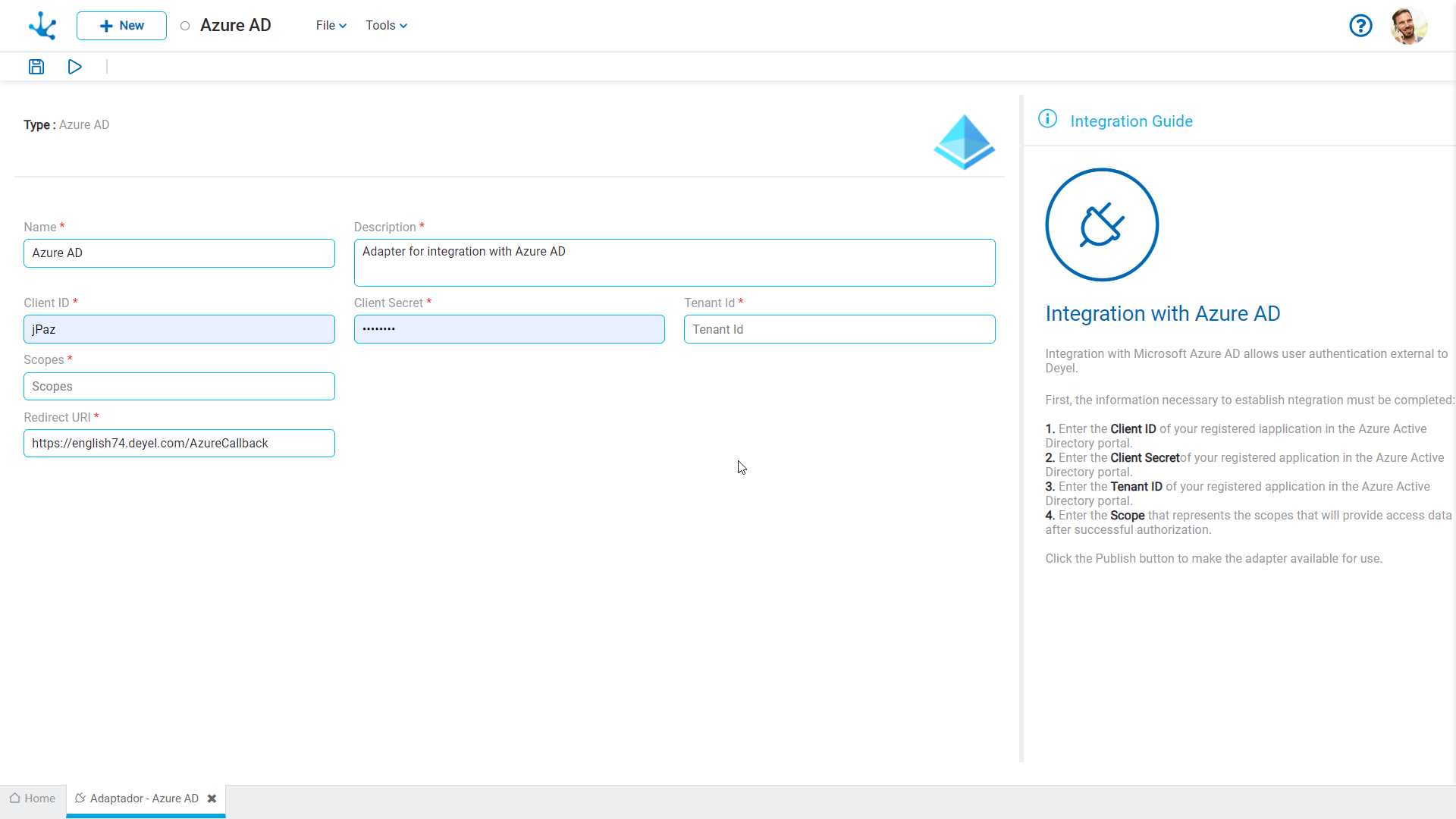Image resolution: width=1456 pixels, height=819 pixels.
Task: Close the Adaptador - Azure AD tab
Action: point(212,799)
